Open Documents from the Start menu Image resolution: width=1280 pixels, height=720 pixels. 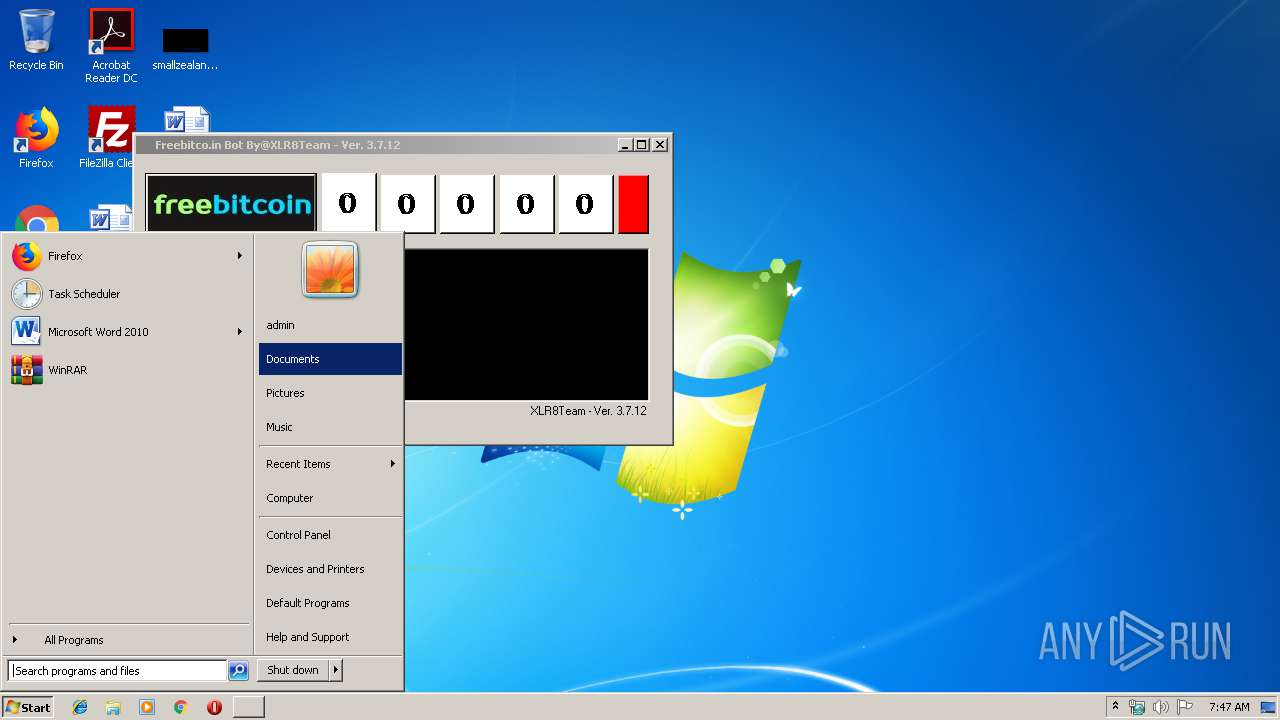coord(330,359)
